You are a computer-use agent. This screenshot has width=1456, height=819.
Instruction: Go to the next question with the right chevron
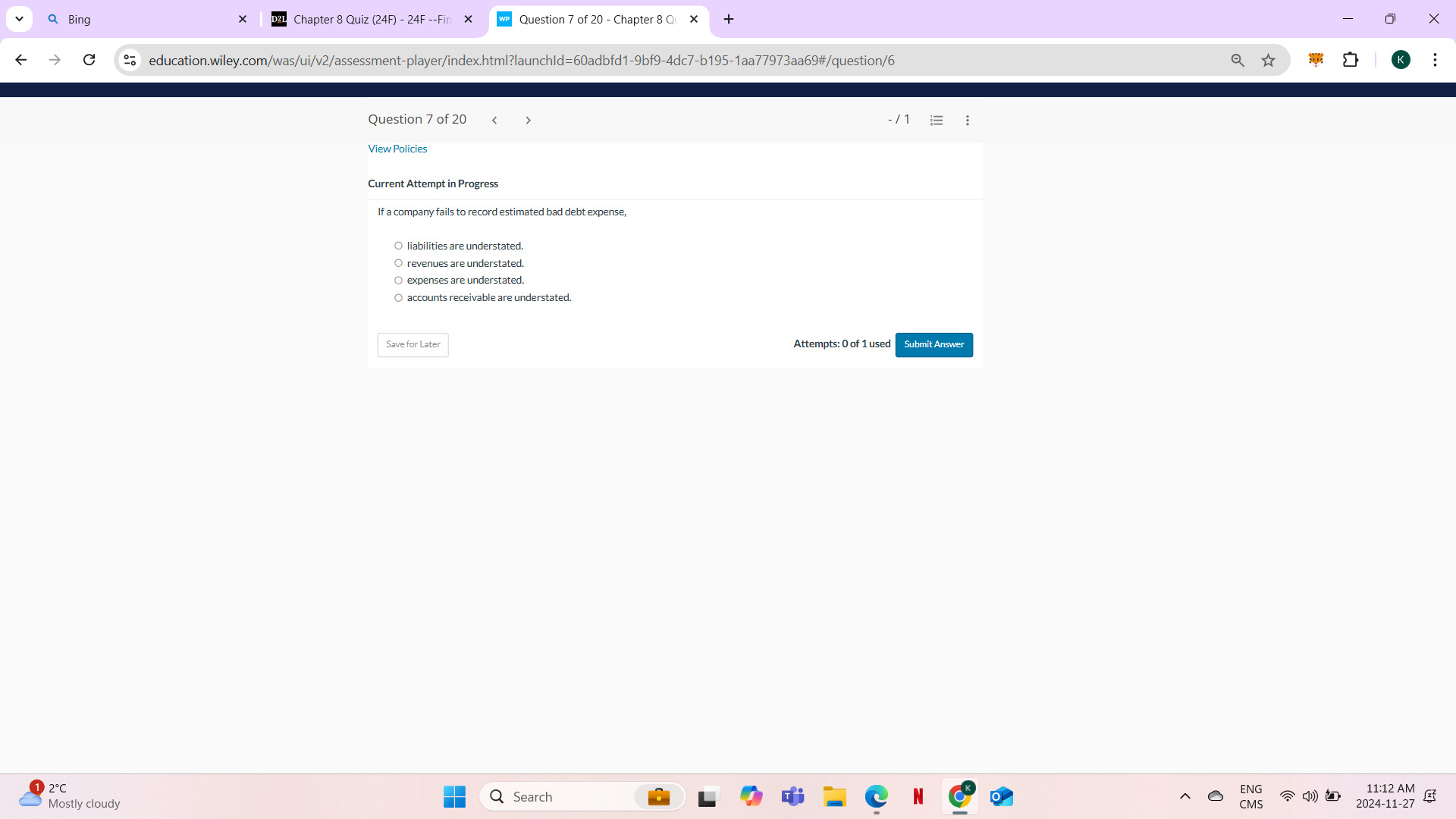pos(528,120)
